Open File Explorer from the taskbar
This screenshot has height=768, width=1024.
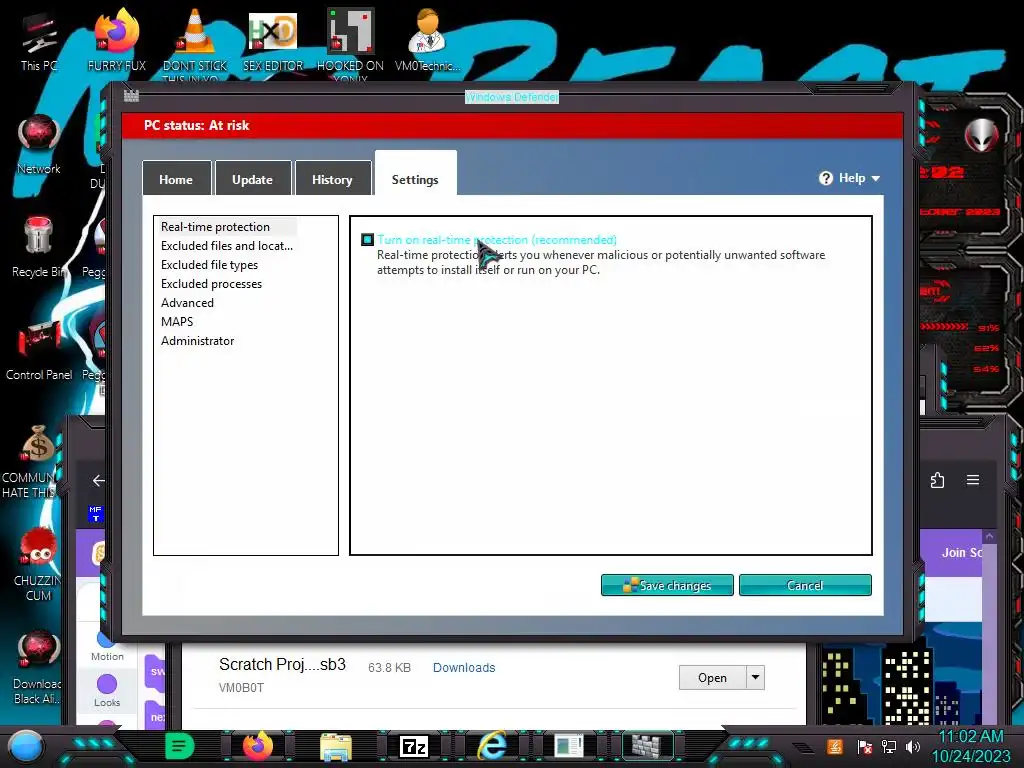coord(336,746)
